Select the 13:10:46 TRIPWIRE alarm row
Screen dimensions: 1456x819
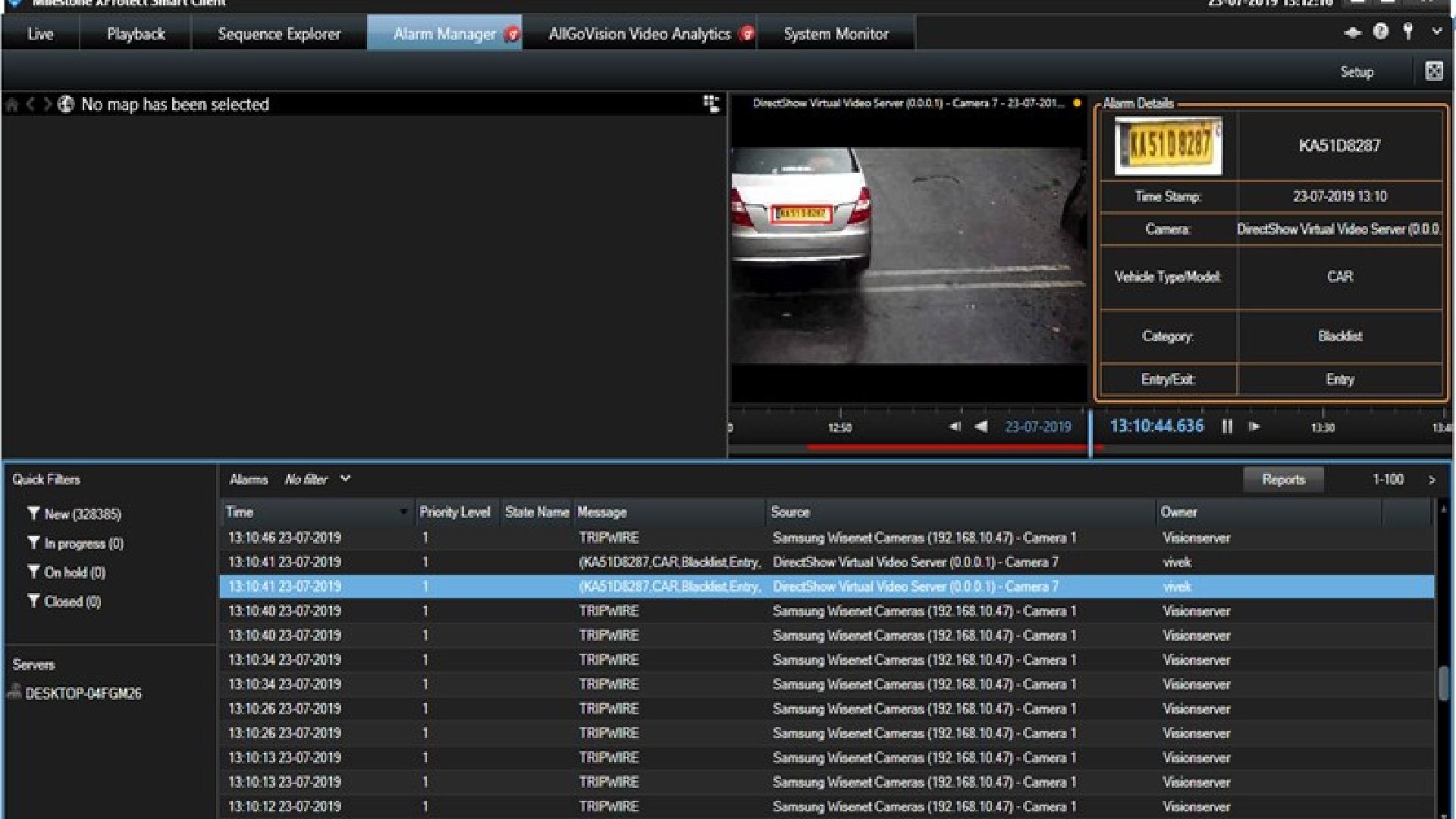coord(827,538)
